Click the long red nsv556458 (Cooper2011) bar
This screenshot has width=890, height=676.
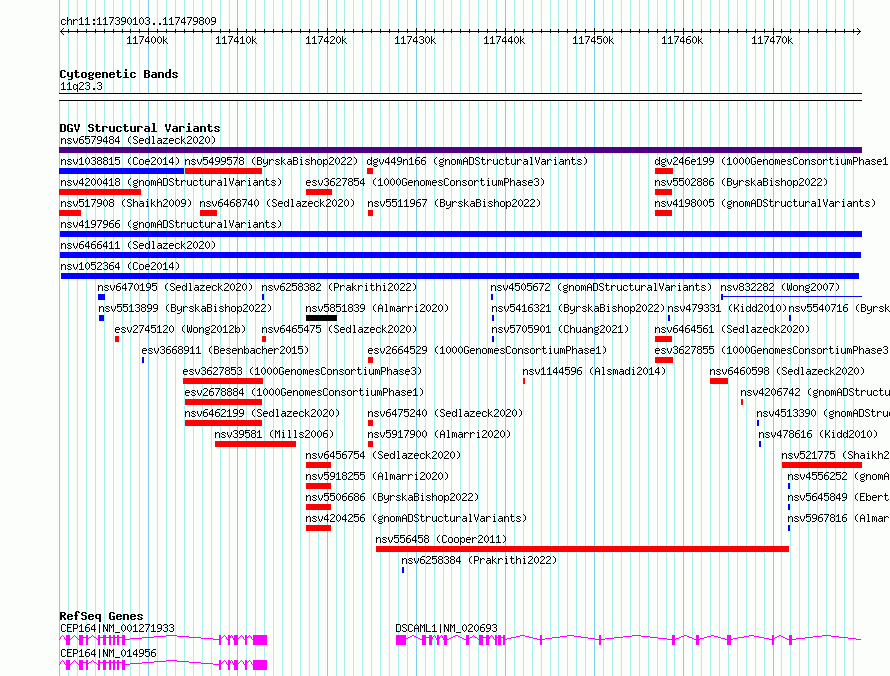(582, 549)
